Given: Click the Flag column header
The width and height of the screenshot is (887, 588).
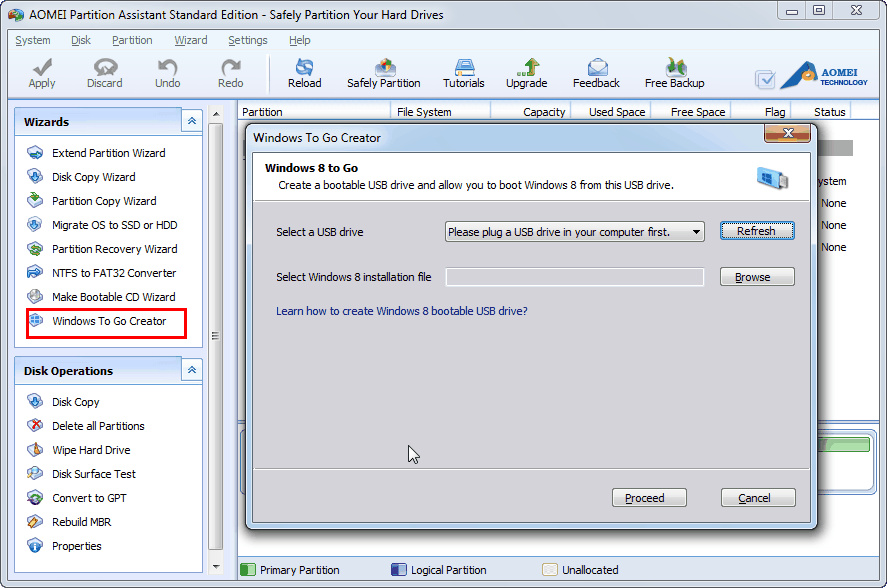Looking at the screenshot, I should (x=761, y=111).
